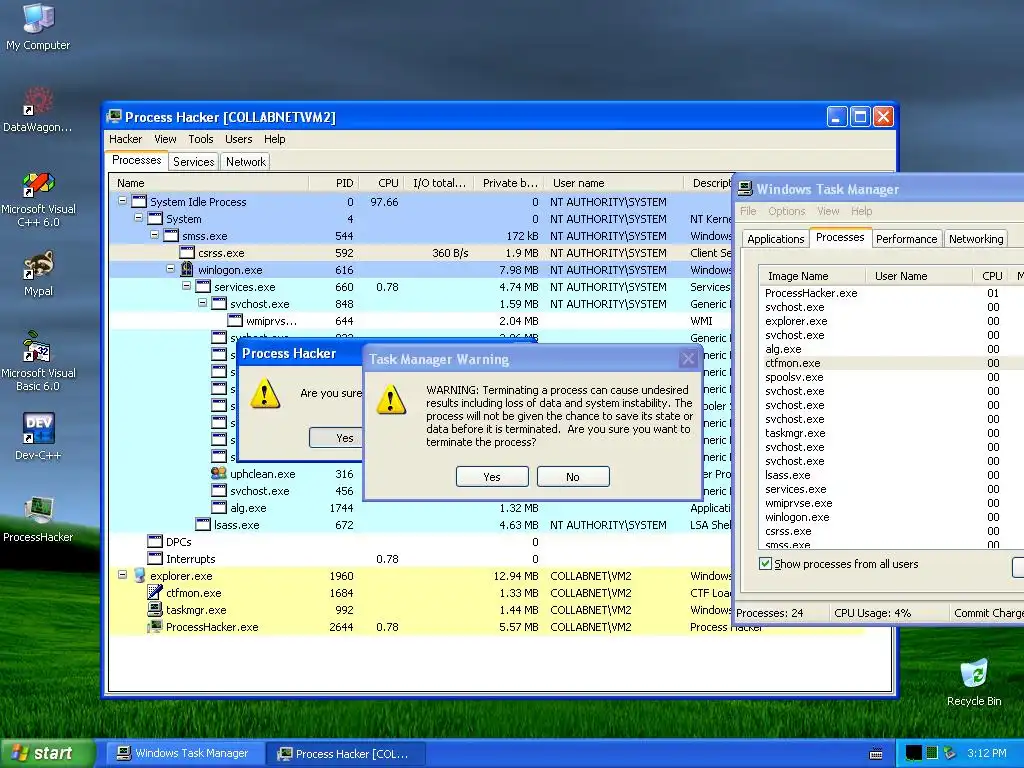Click Process Hacker title bar icon
1024x768 pixels.
114,117
